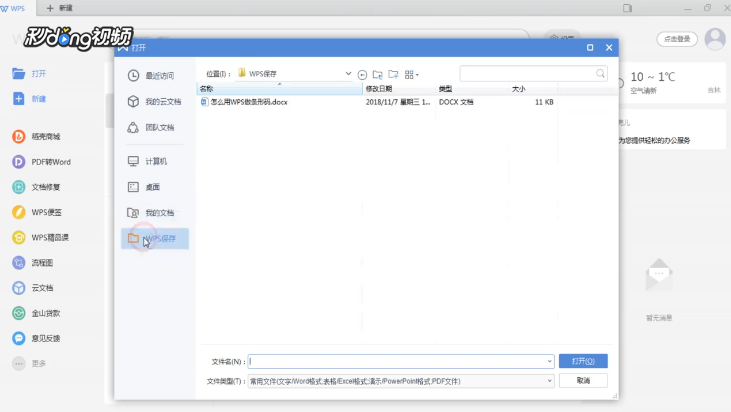Open the 最近访问 recent locations entry
This screenshot has width=731, height=412.
click(x=152, y=76)
